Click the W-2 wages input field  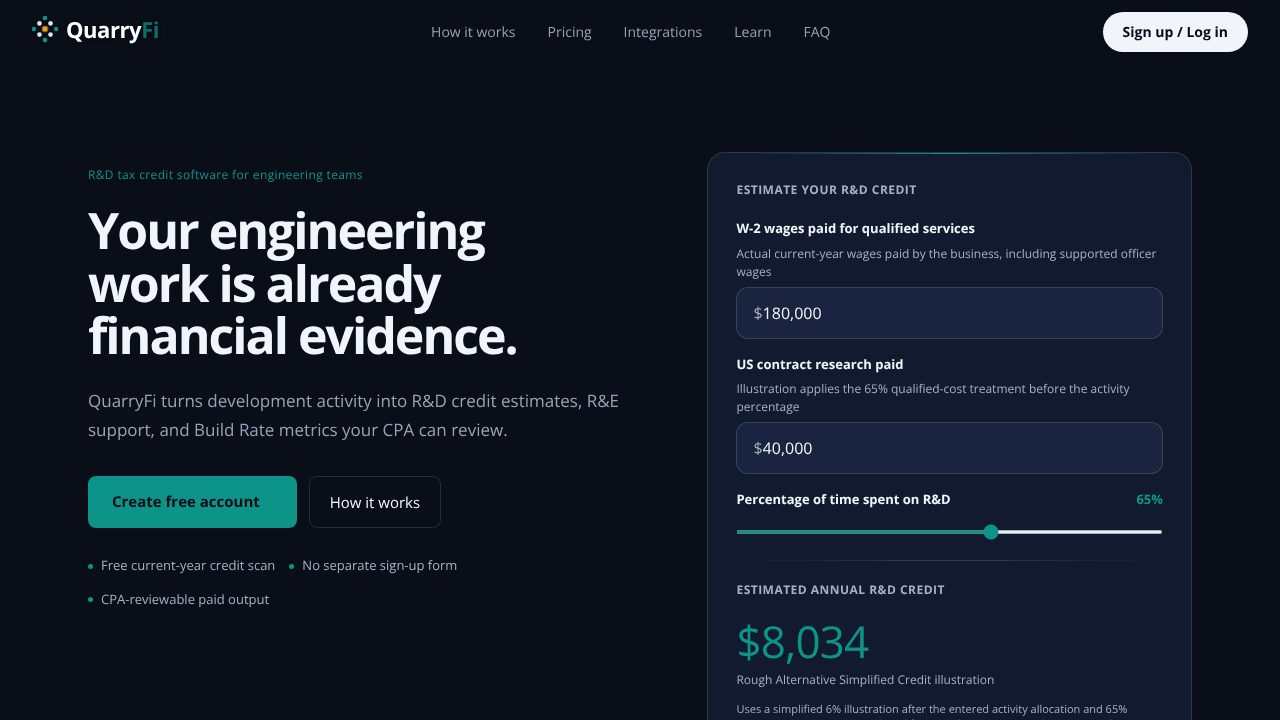pyautogui.click(x=949, y=313)
